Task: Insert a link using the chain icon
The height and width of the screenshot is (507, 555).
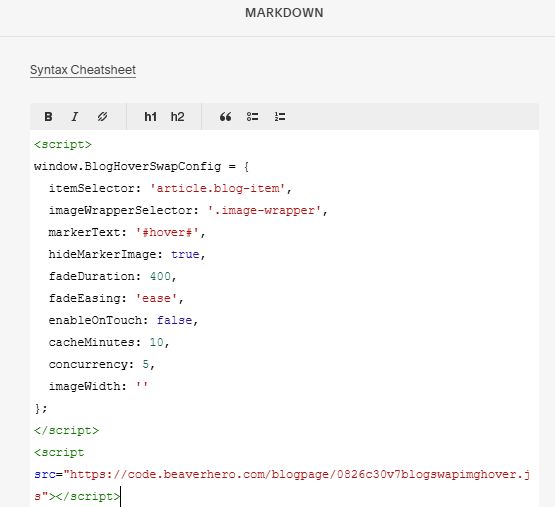Action: pos(102,117)
